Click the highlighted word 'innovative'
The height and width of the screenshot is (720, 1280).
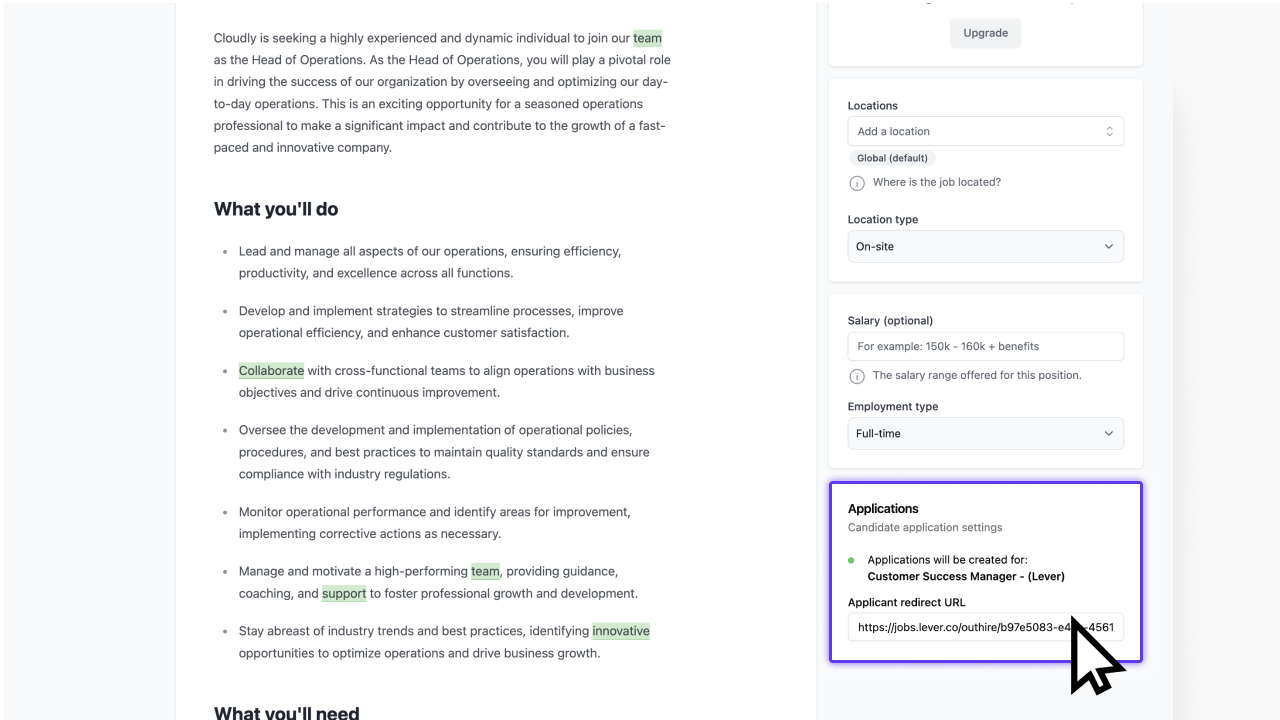(621, 631)
